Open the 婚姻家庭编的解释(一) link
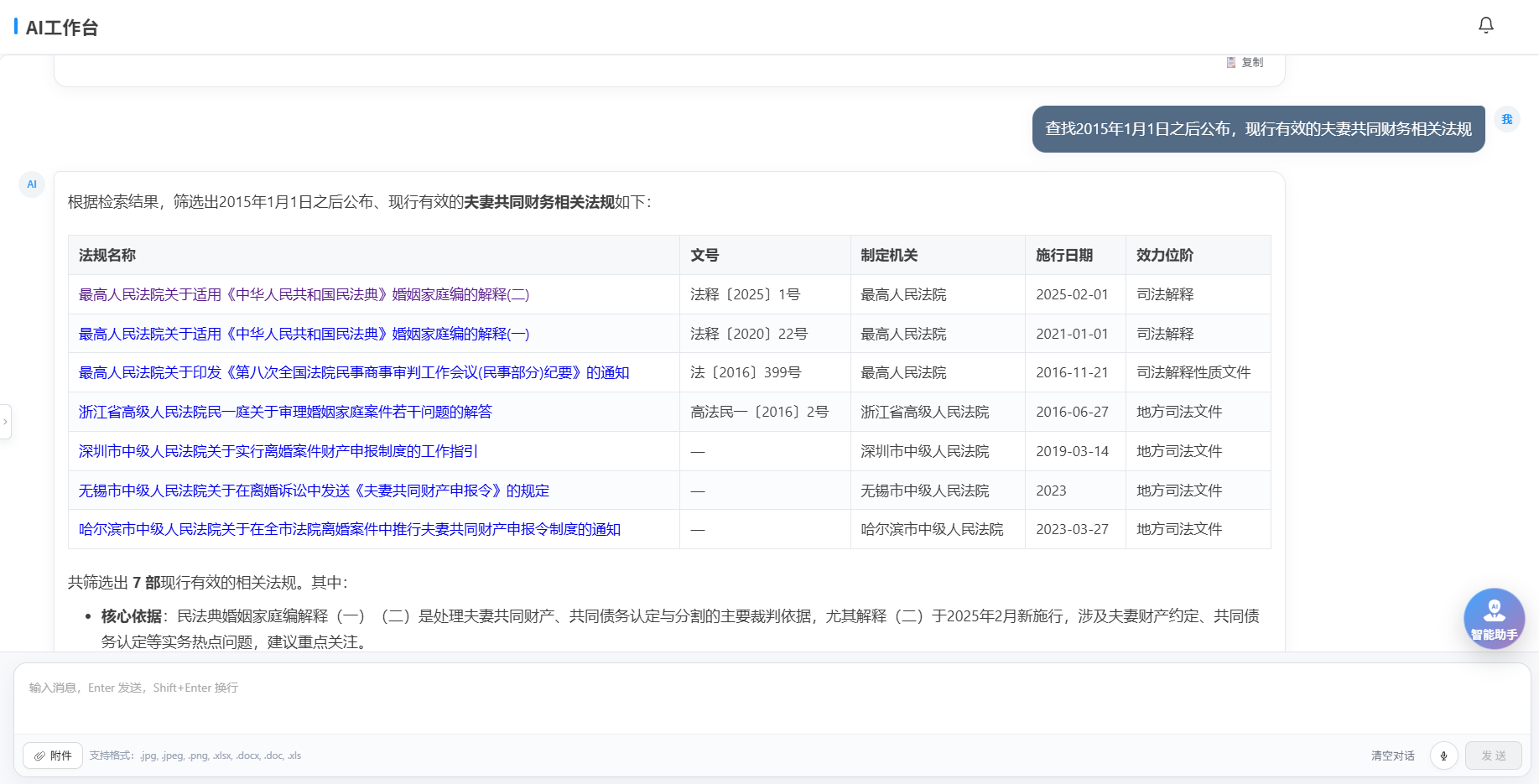This screenshot has width=1539, height=784. coord(304,334)
